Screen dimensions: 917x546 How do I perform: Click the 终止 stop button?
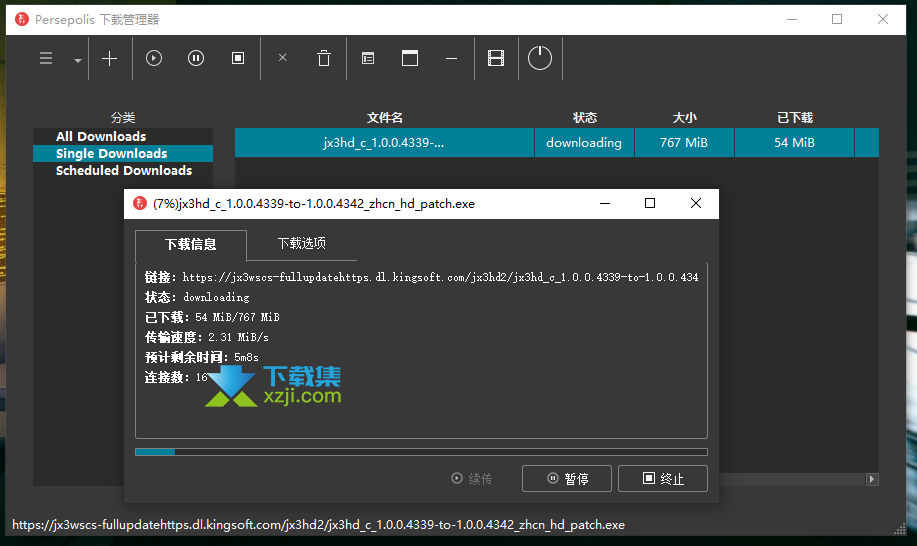coord(663,478)
